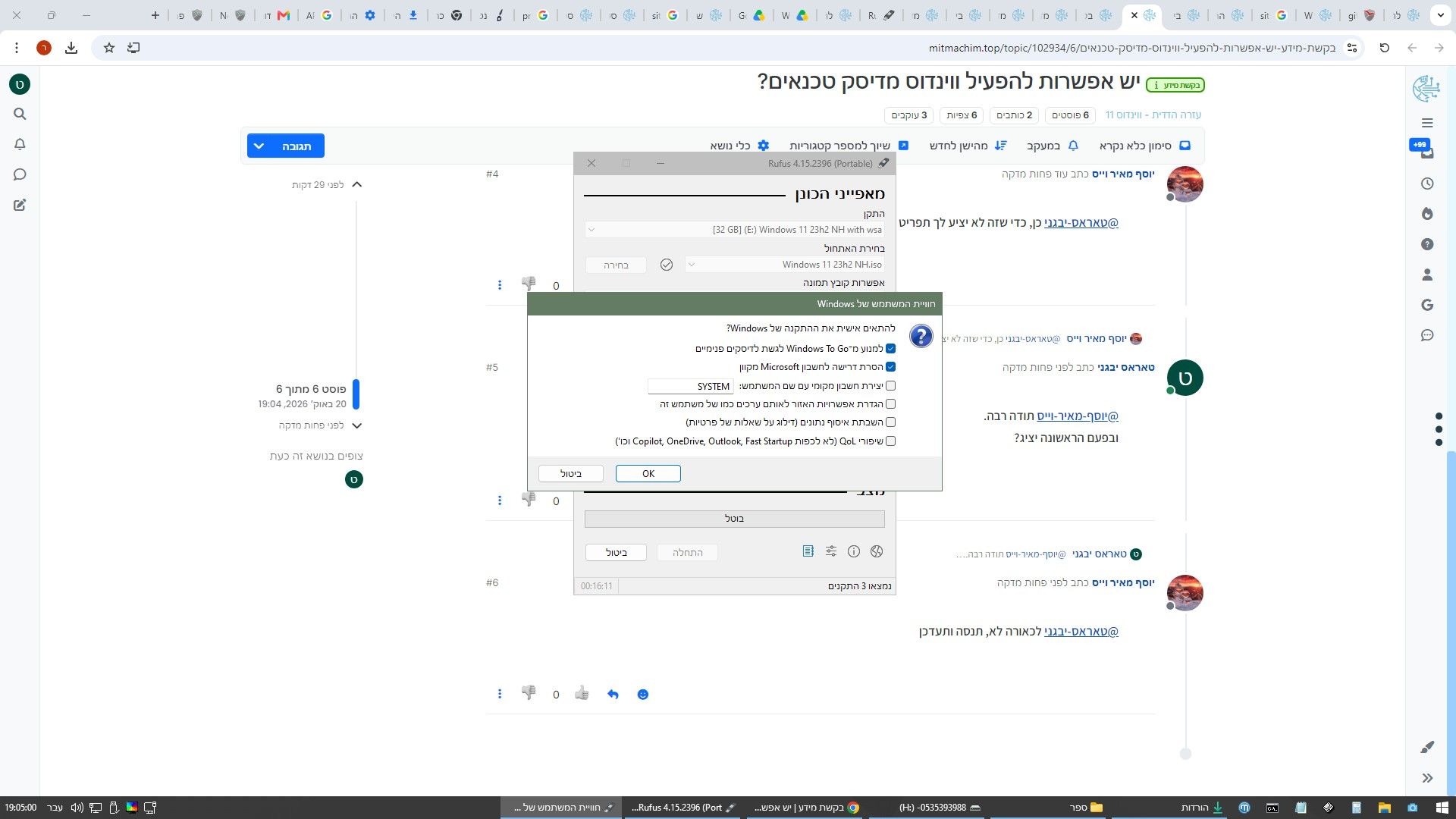Open mention link in post #6
The height and width of the screenshot is (819, 1456).
pos(1081,631)
